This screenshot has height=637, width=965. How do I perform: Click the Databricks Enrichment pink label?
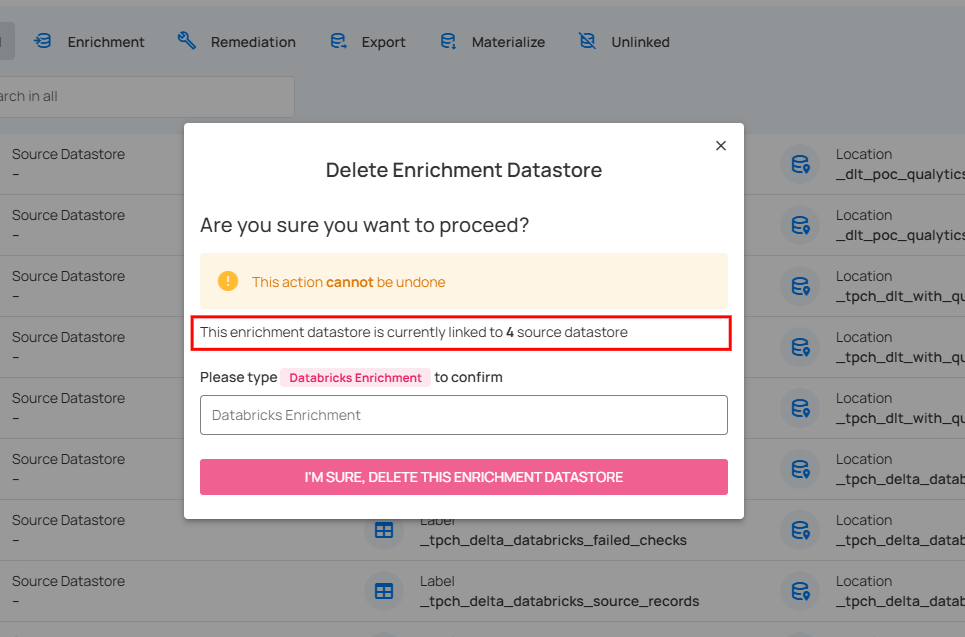355,377
